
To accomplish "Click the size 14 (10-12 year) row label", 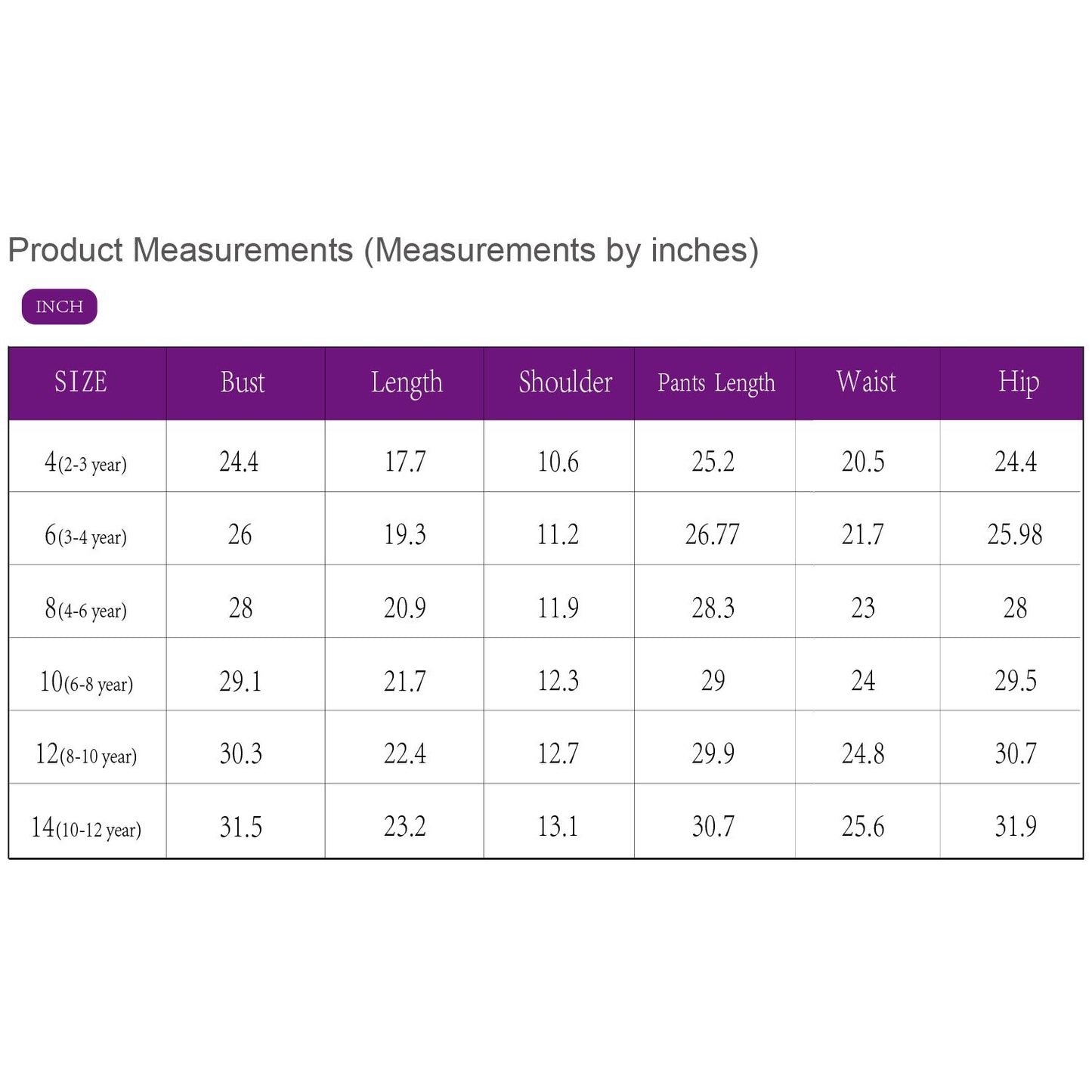I will (86, 828).
